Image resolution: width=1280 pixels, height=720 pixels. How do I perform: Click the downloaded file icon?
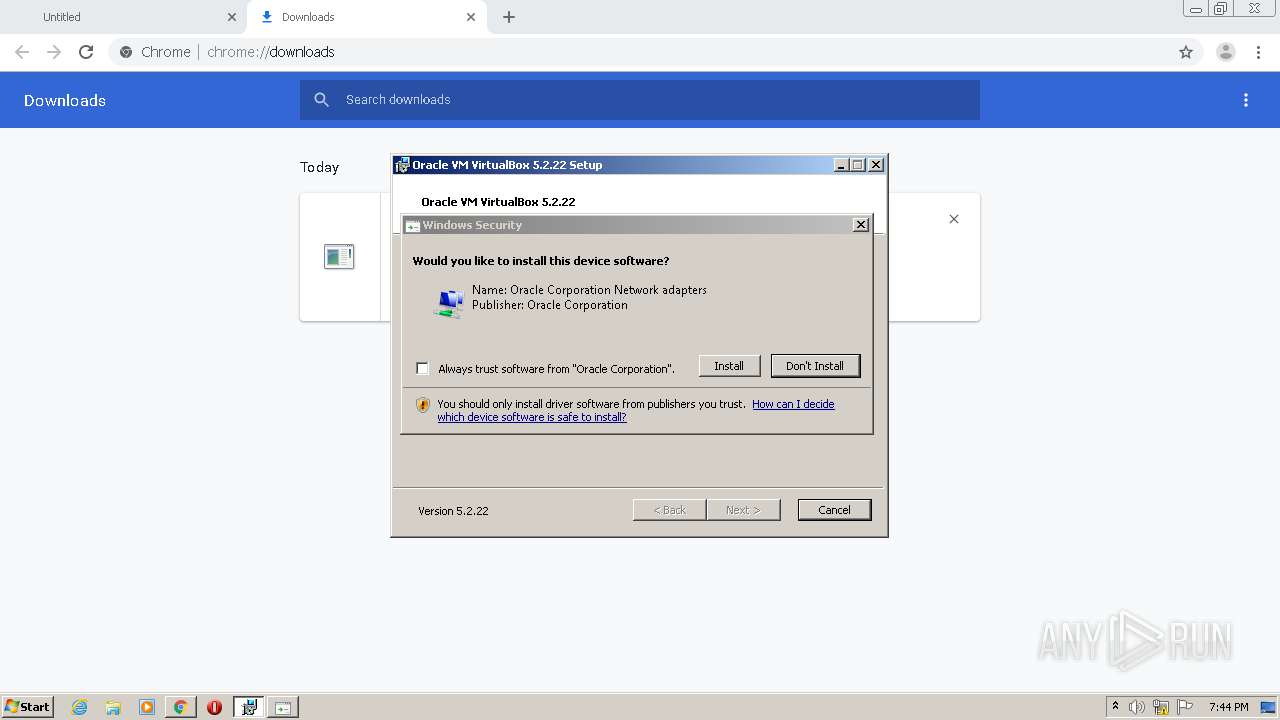[339, 257]
